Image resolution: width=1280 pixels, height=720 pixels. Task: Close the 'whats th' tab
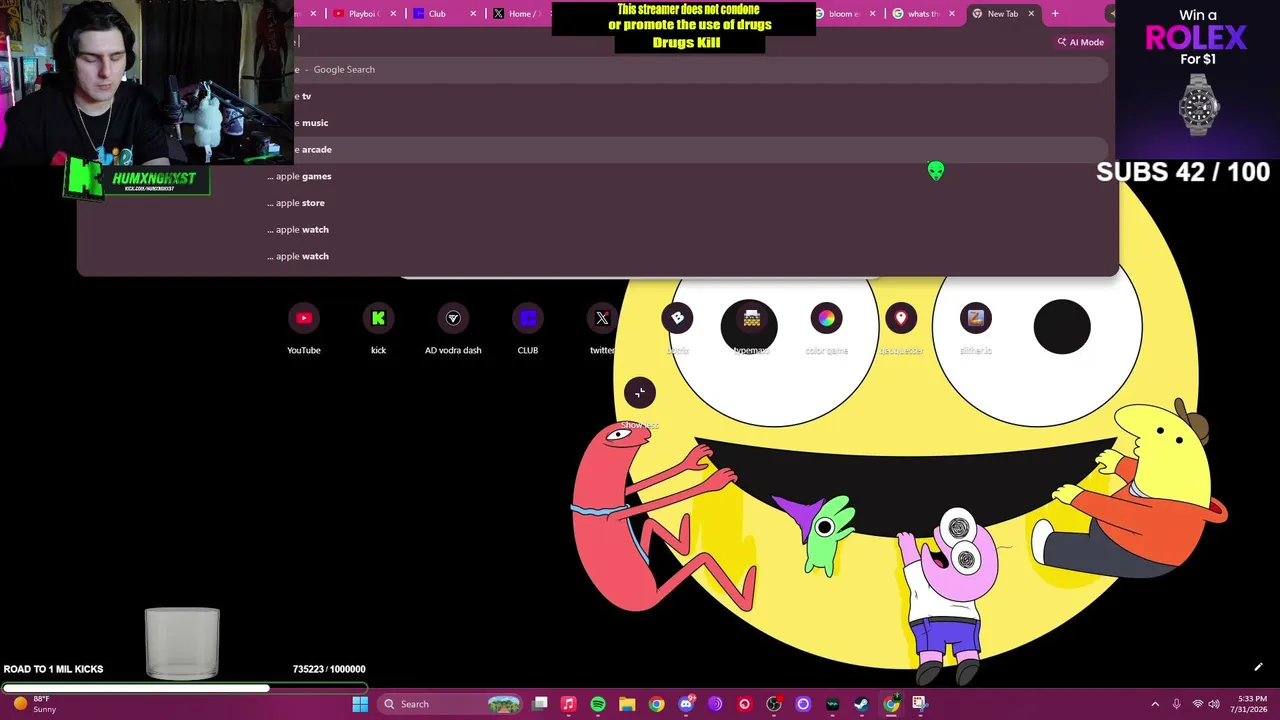[951, 14]
